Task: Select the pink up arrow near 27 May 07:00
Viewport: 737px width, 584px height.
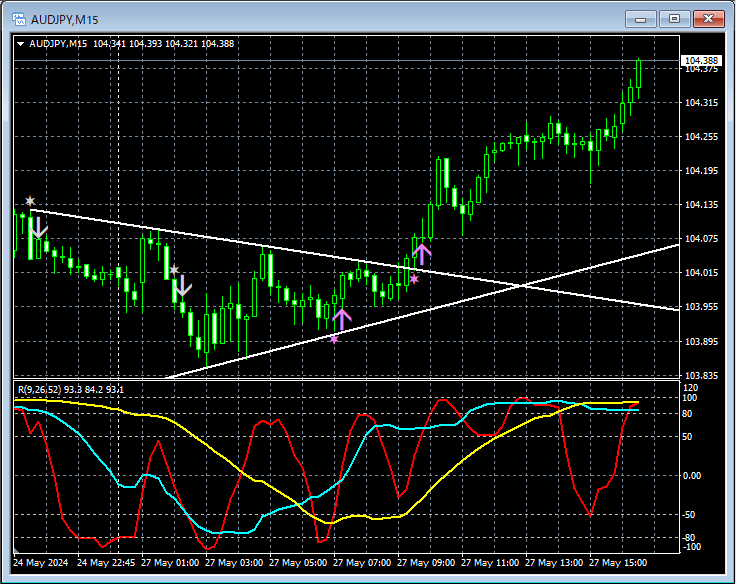Action: (x=342, y=319)
